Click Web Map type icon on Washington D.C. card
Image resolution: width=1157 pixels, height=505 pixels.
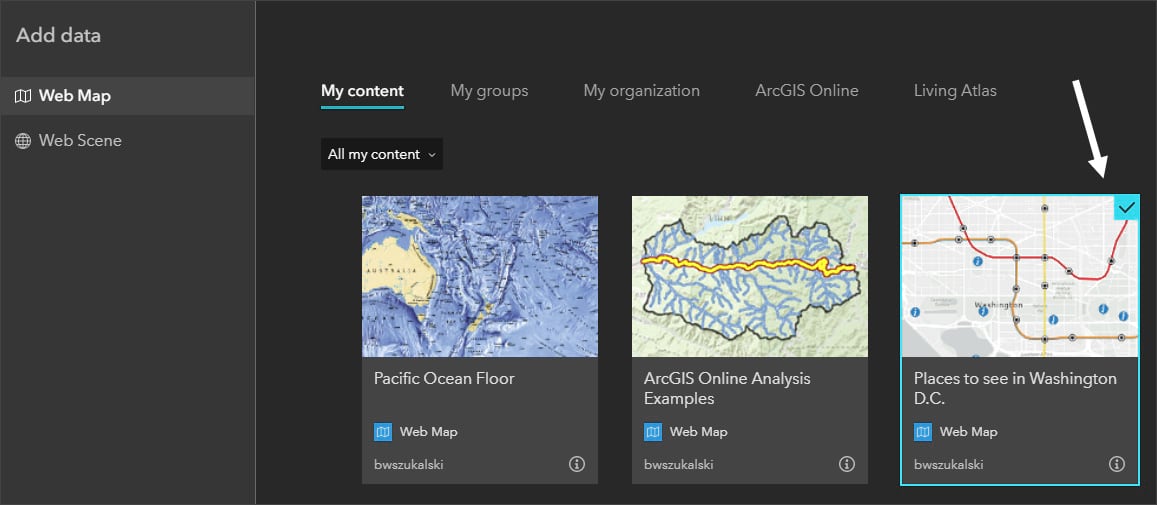pyautogui.click(x=923, y=432)
